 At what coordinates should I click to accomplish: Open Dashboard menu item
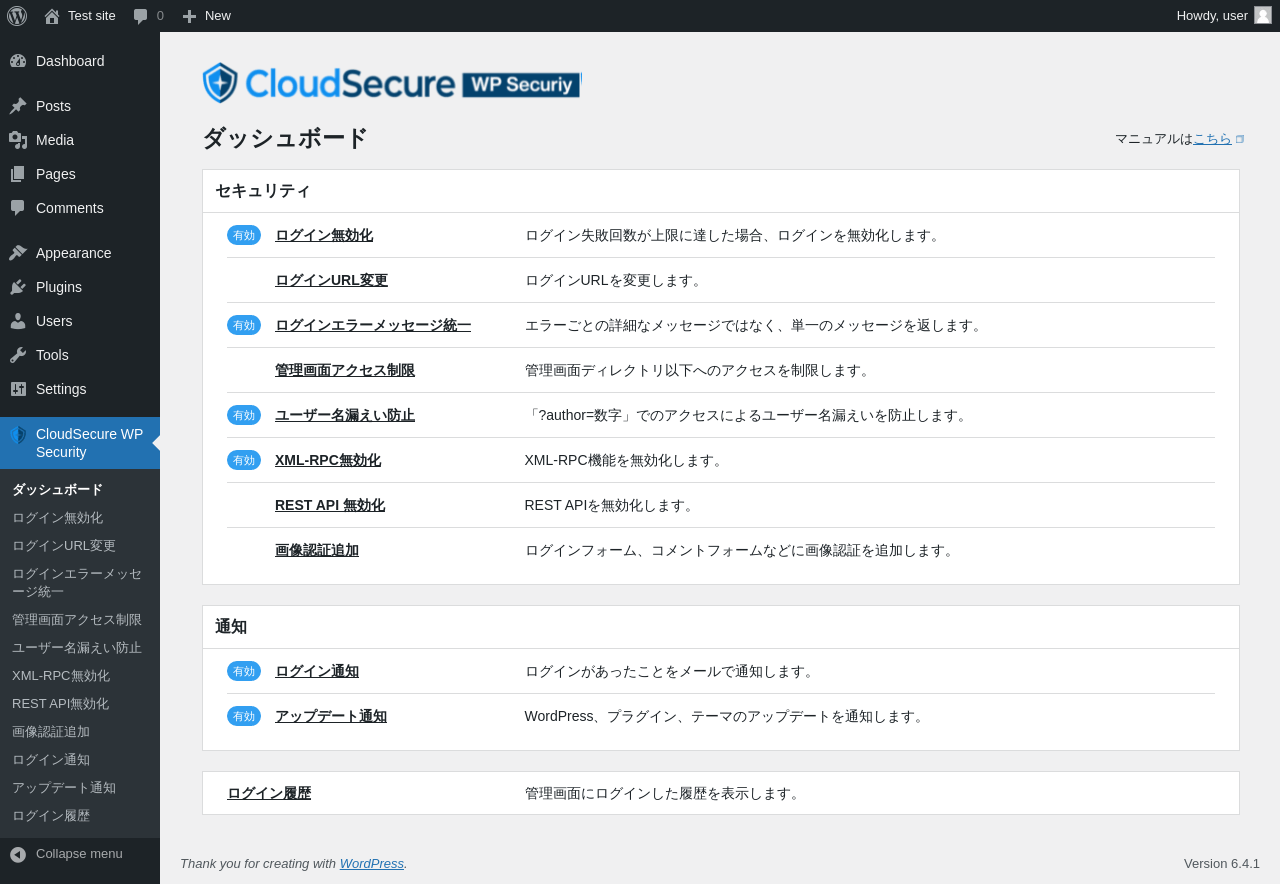click(80, 61)
